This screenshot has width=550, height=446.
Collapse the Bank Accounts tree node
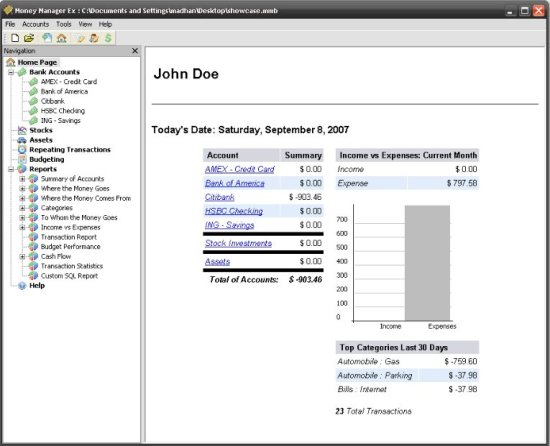pos(11,72)
